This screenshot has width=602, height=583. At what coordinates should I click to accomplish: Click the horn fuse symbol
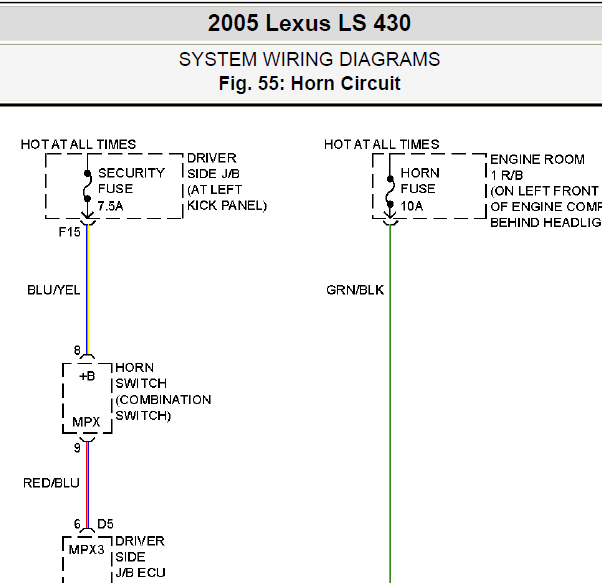pyautogui.click(x=390, y=191)
